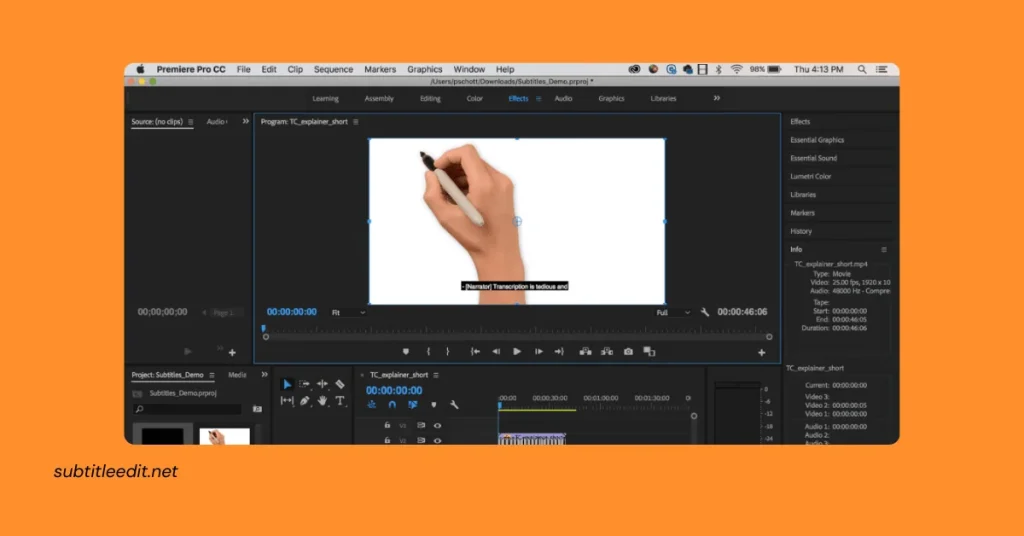Click the Source monitor plus button
This screenshot has height=536, width=1024.
click(x=232, y=353)
